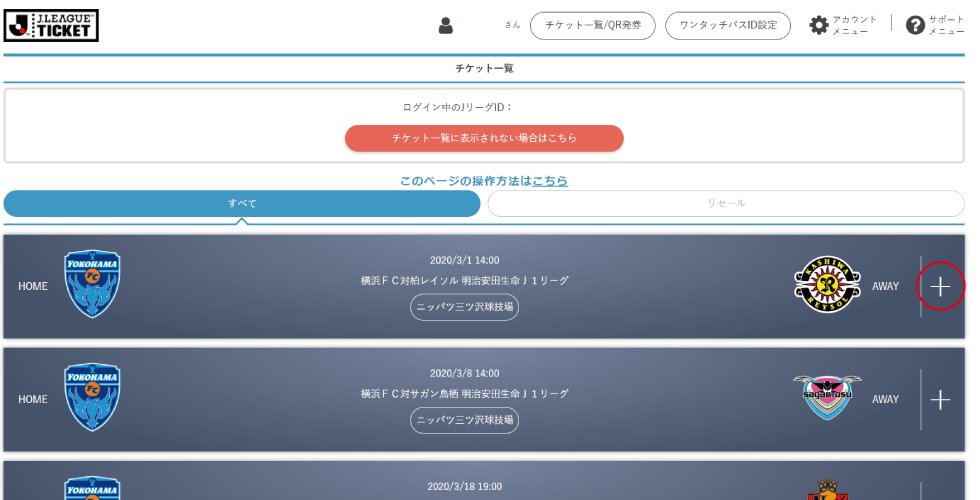The width and height of the screenshot is (980, 500).
Task: Click ニッパツ三ツ沢球技場 venue in second match
Action: (x=464, y=420)
